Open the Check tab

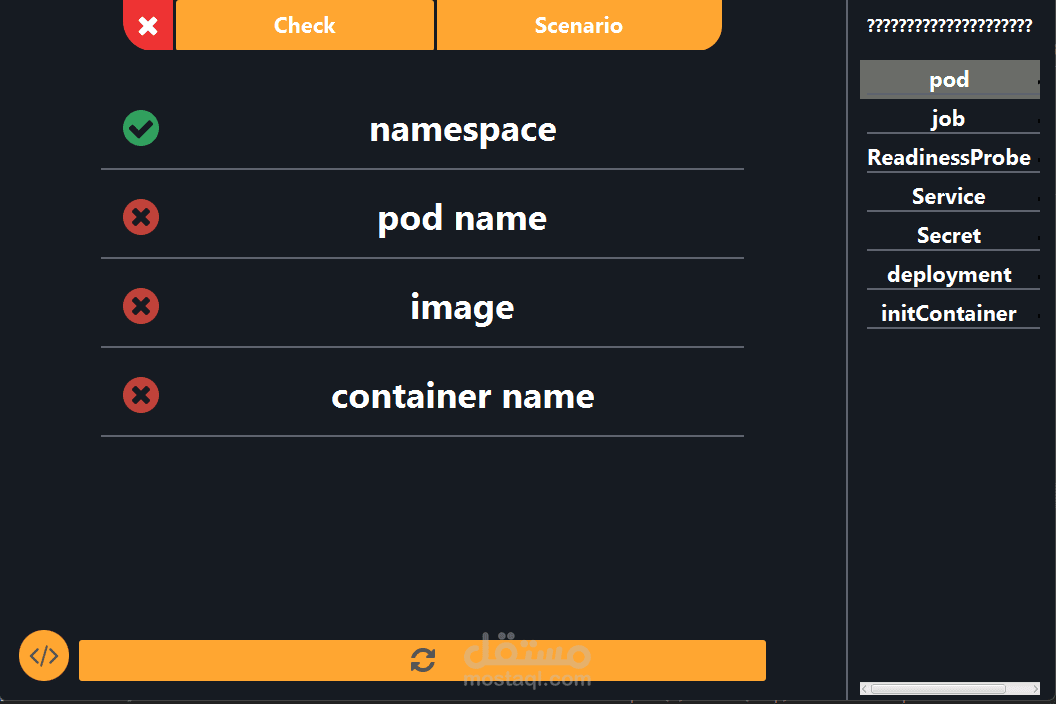pos(304,25)
